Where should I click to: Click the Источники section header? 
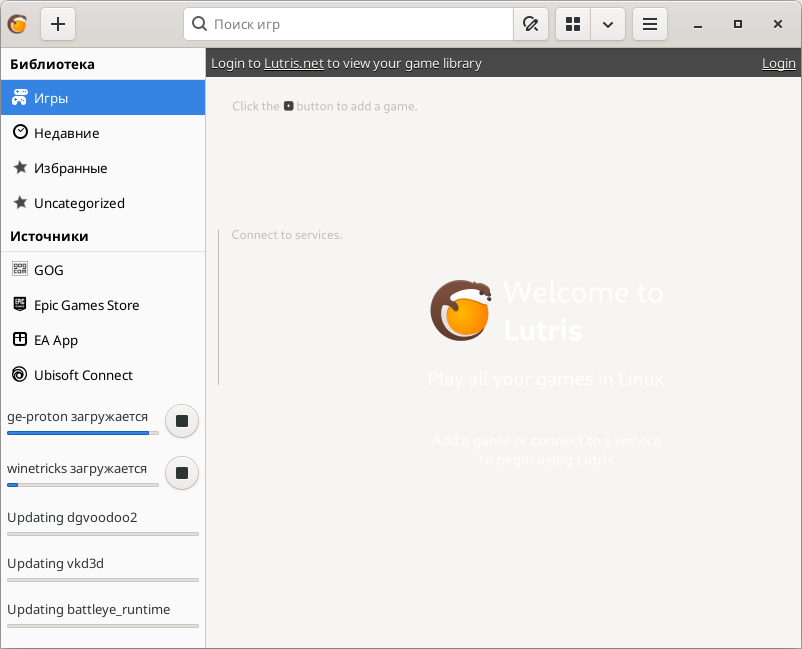coord(49,236)
